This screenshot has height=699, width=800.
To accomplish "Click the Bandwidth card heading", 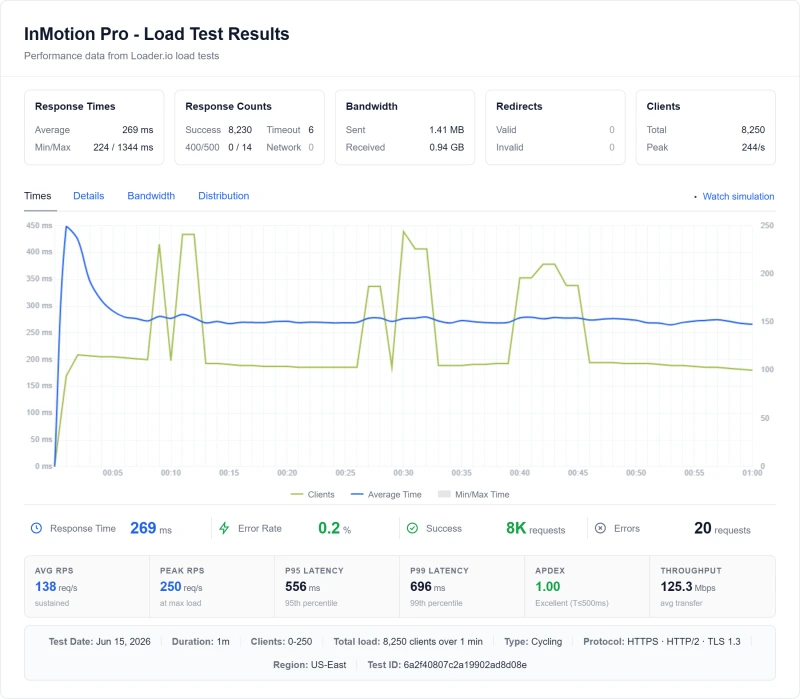I will click(371, 106).
